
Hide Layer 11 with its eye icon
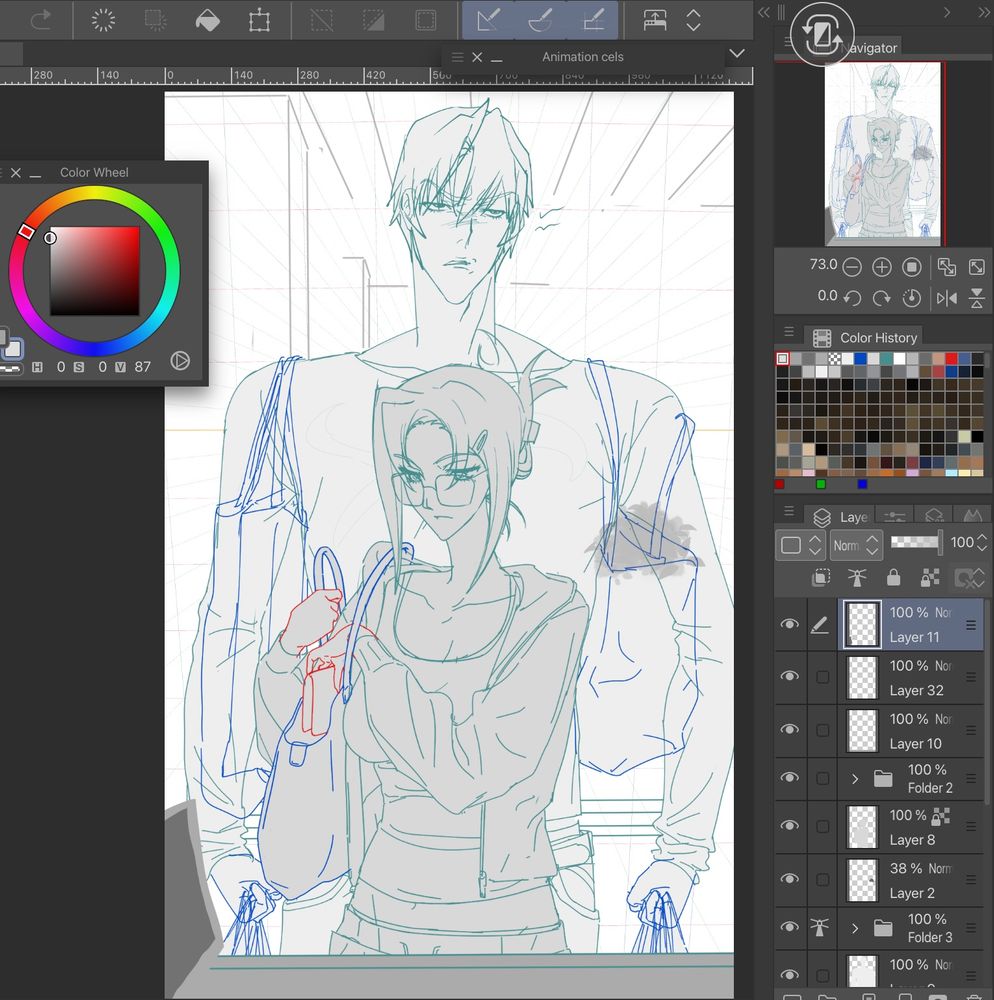pyautogui.click(x=790, y=624)
